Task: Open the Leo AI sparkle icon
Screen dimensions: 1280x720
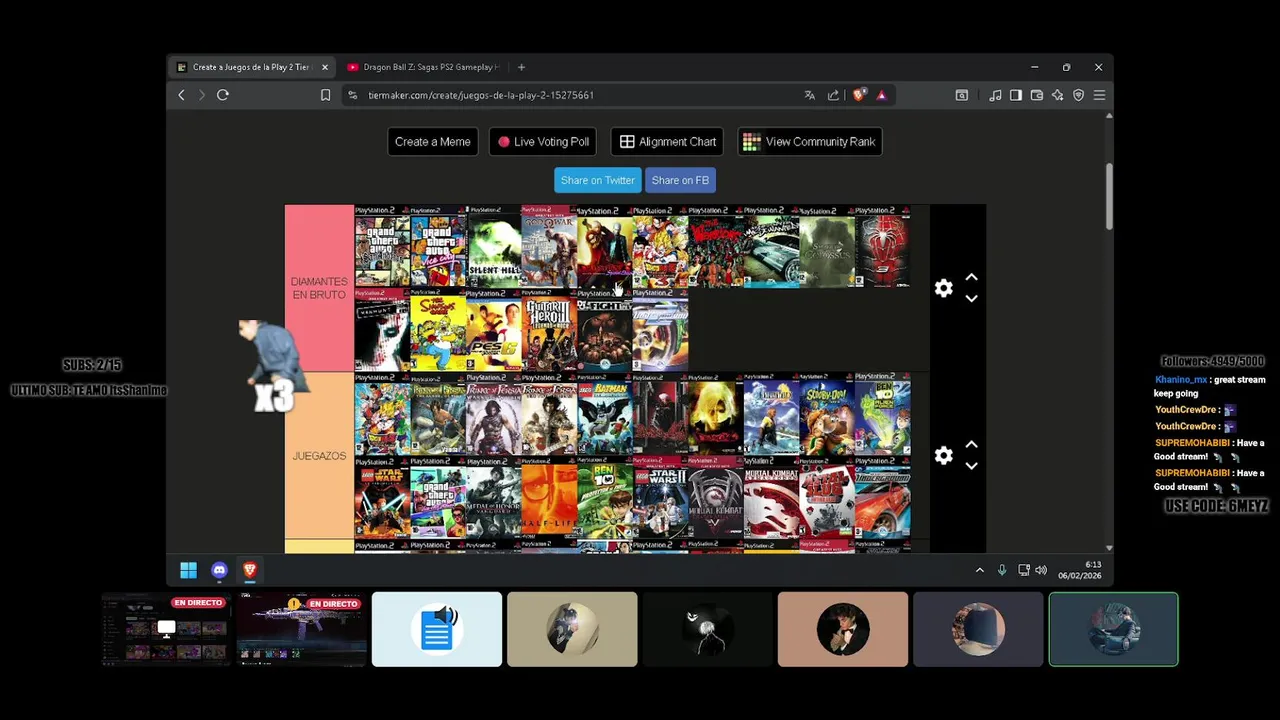Action: click(1058, 95)
